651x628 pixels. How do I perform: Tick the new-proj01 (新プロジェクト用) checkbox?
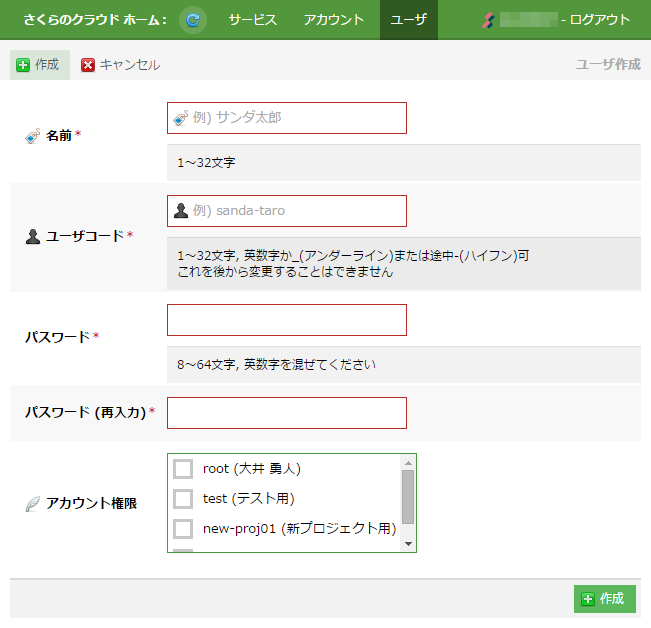[x=183, y=529]
